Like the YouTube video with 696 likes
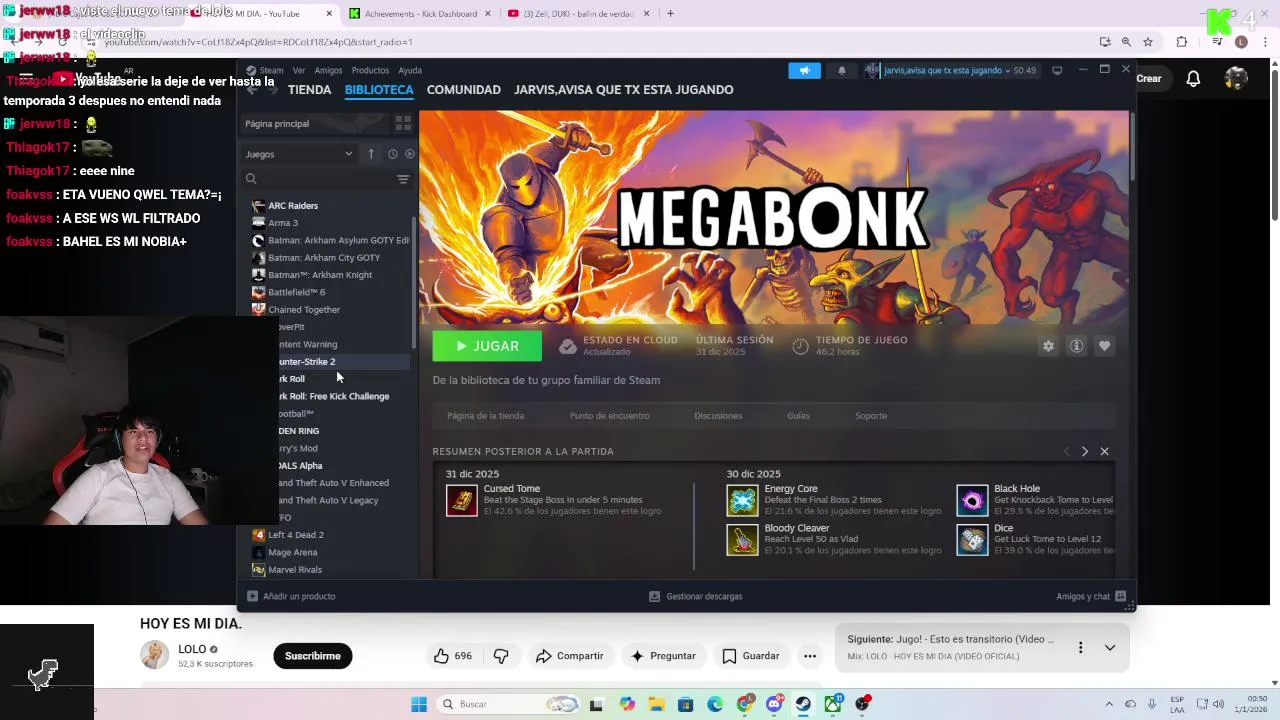Screen dimensions: 1280x720 452,656
